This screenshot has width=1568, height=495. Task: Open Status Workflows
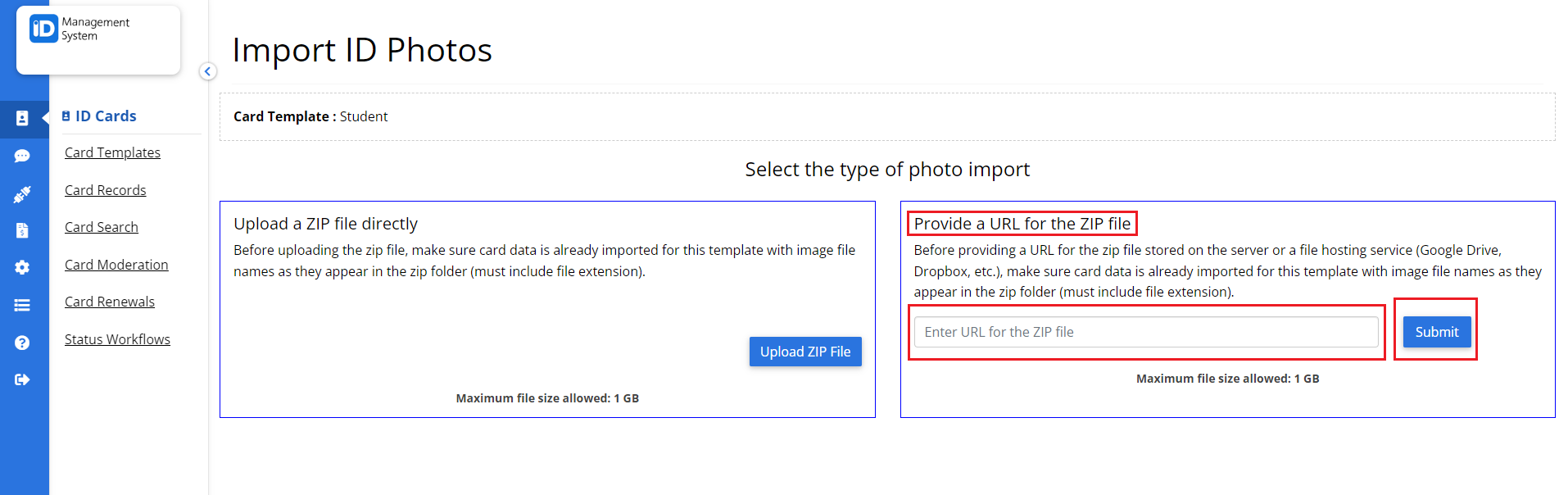[117, 338]
